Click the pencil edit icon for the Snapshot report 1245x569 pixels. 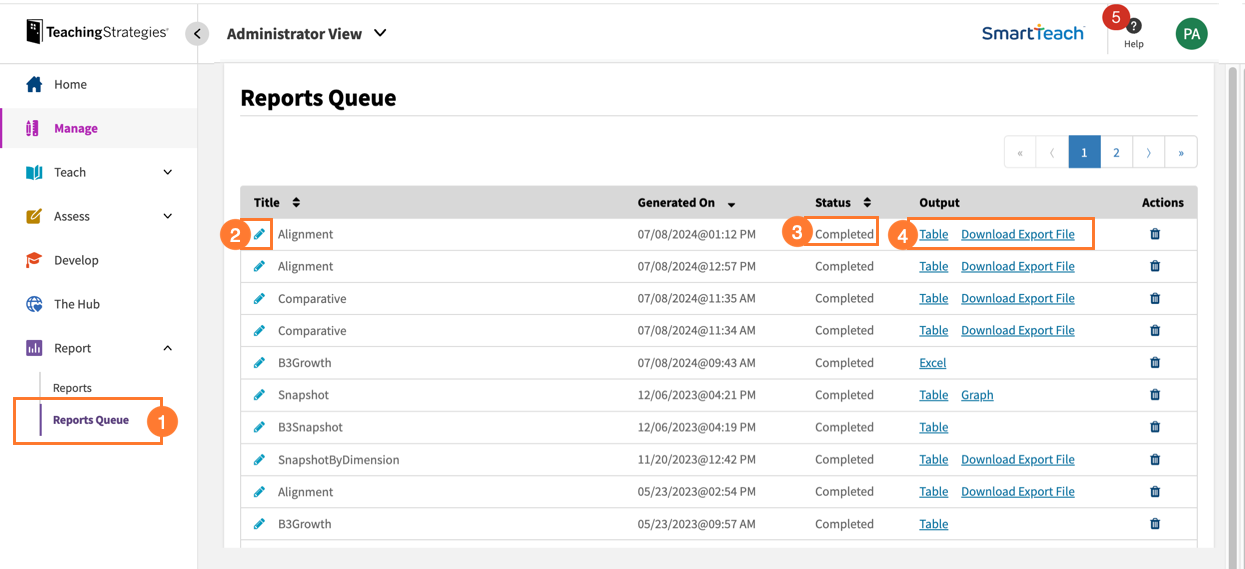(x=259, y=395)
